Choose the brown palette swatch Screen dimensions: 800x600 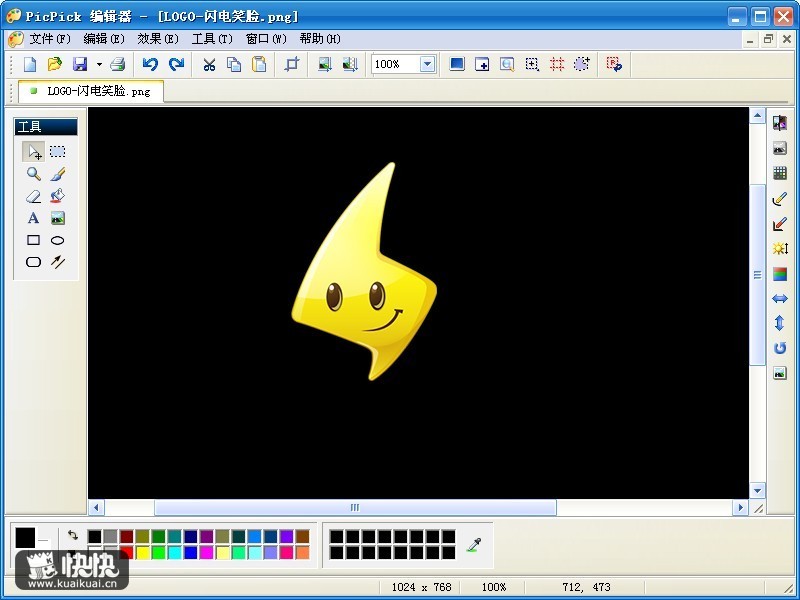tap(303, 536)
